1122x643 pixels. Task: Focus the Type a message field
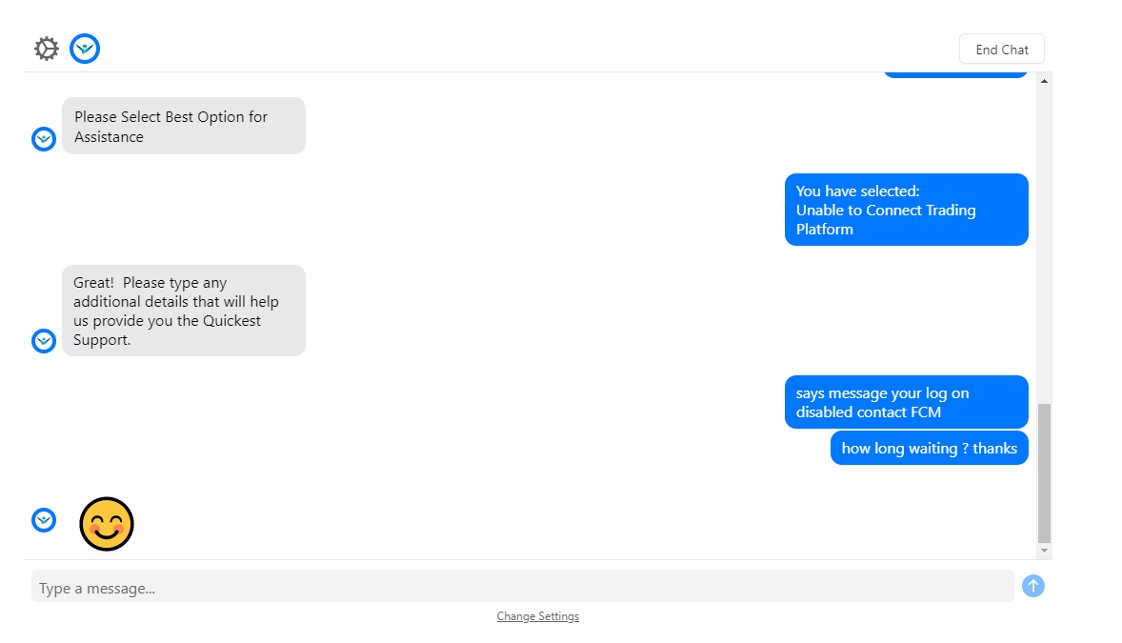[522, 587]
